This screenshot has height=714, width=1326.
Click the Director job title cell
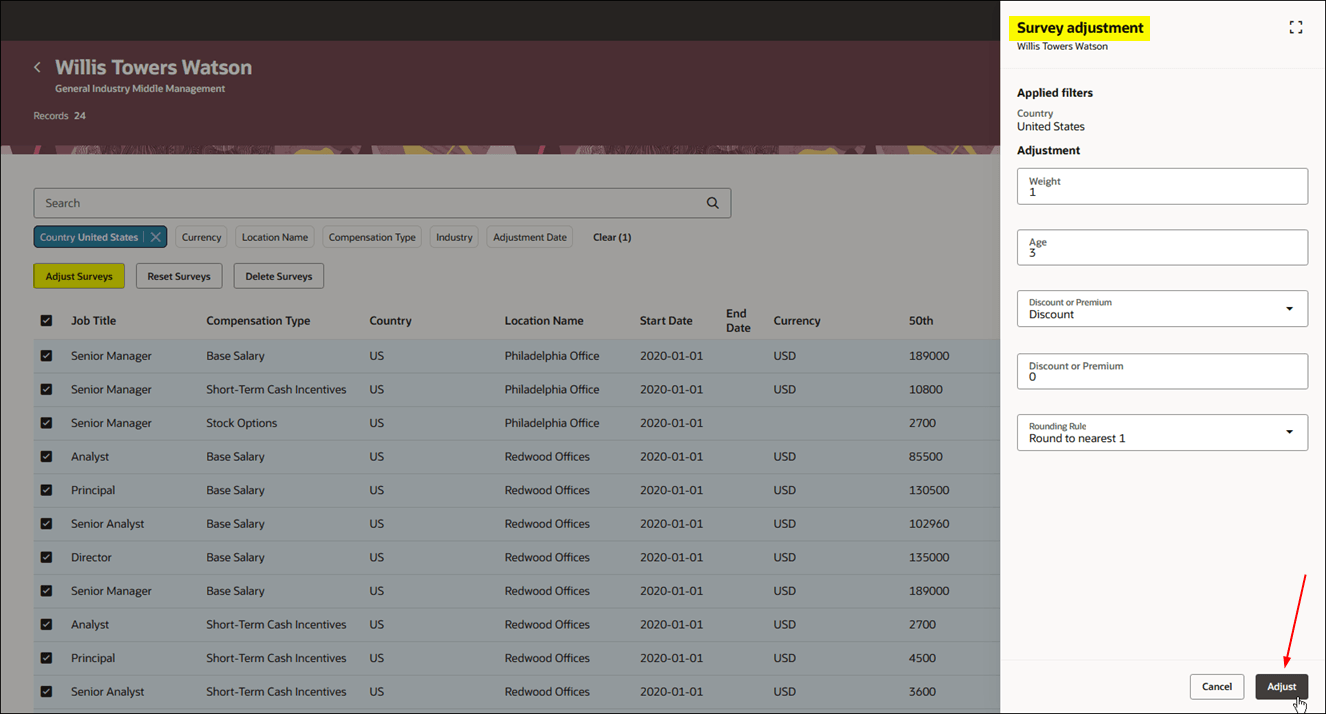coord(91,557)
